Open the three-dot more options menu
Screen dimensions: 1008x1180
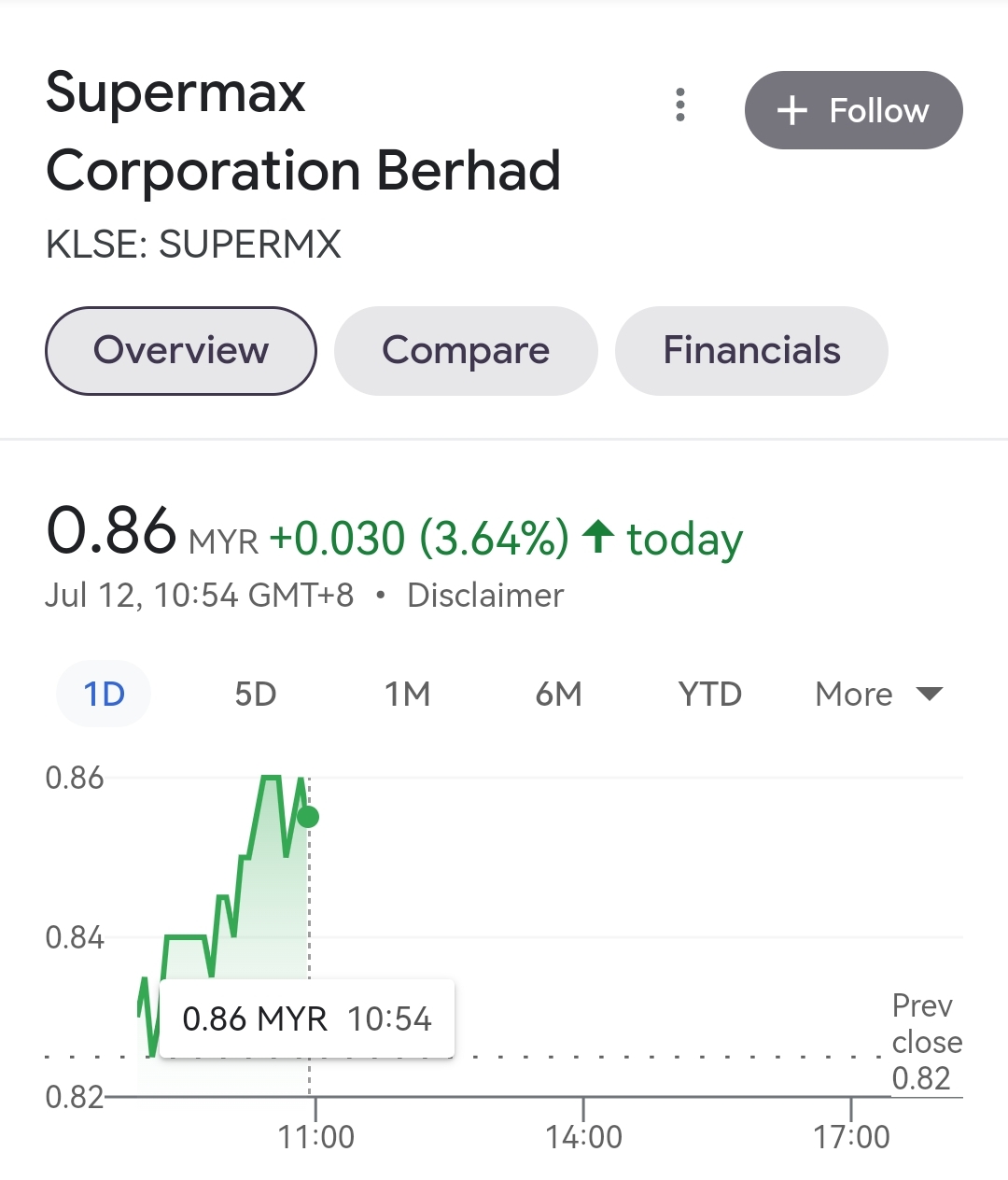680,105
